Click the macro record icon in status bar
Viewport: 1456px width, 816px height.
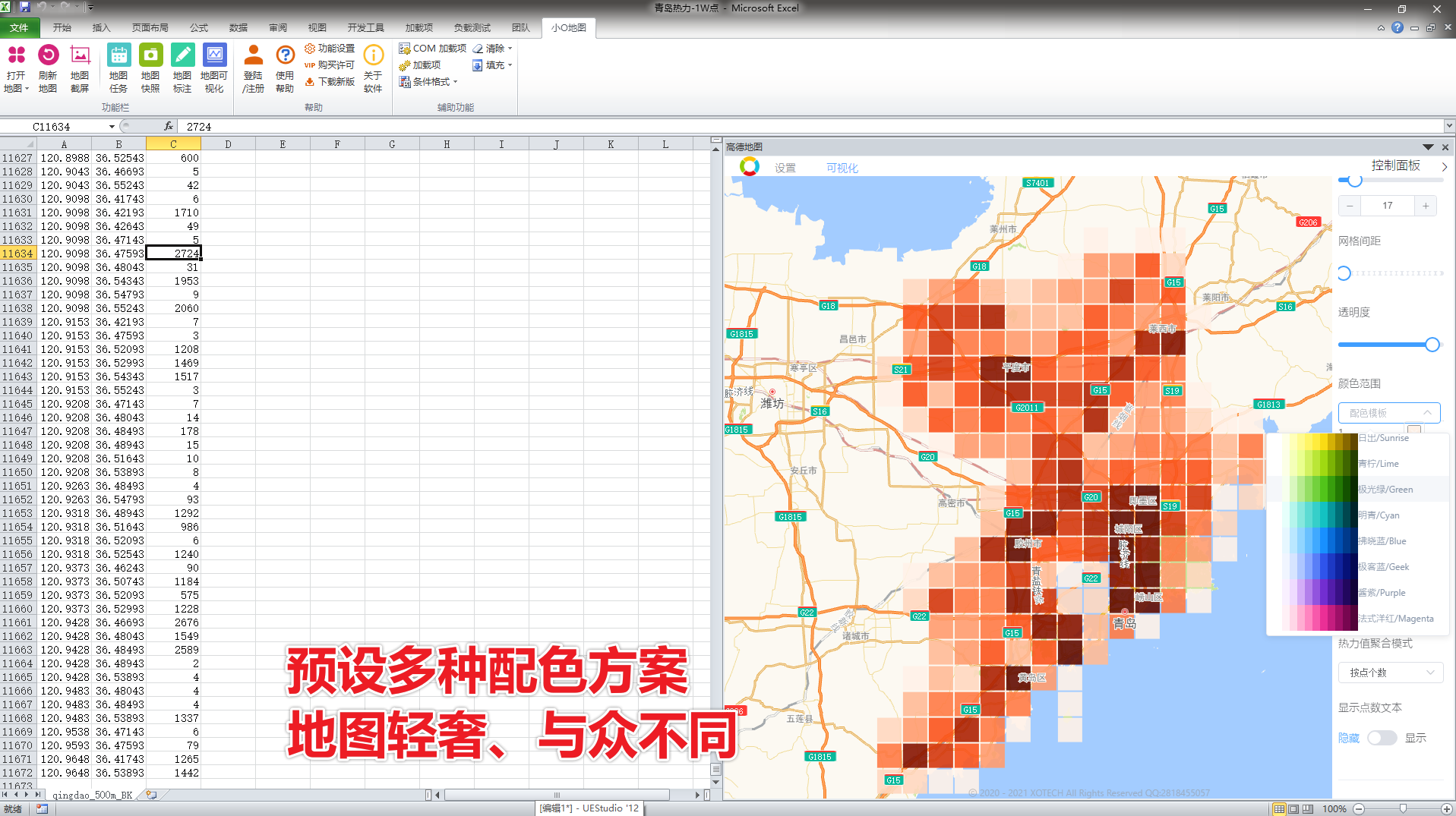[42, 808]
